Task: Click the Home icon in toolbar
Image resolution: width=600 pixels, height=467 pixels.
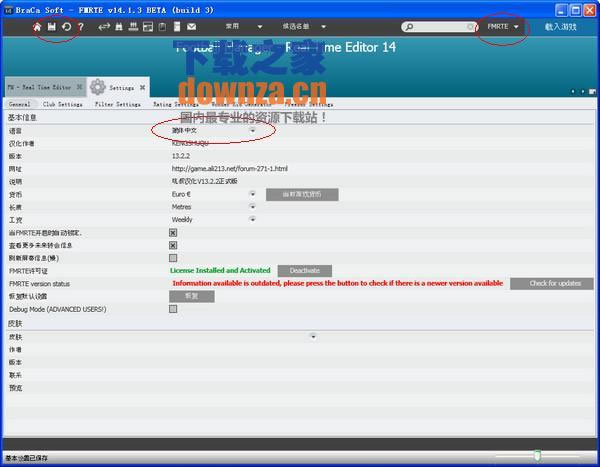Action: coord(38,26)
